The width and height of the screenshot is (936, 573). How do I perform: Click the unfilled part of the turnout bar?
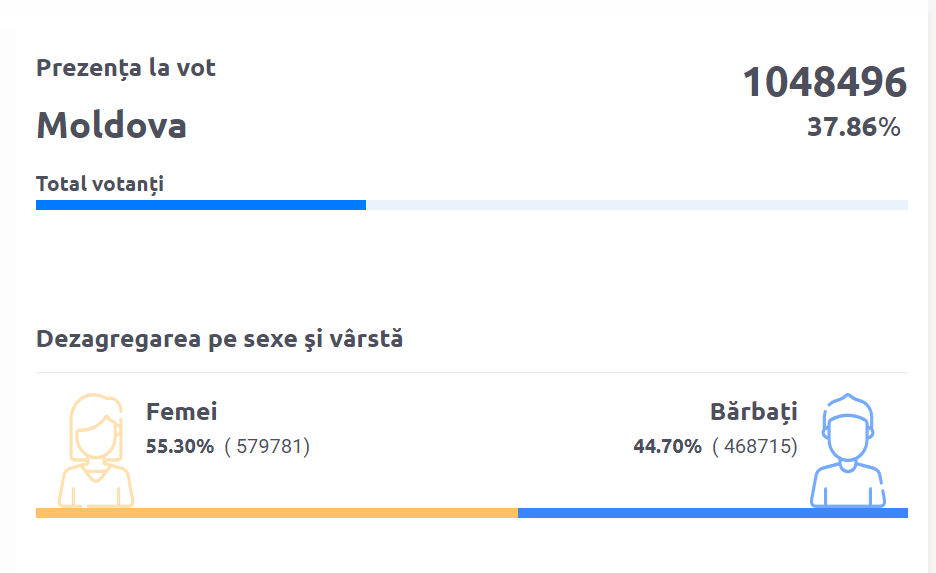pyautogui.click(x=637, y=205)
